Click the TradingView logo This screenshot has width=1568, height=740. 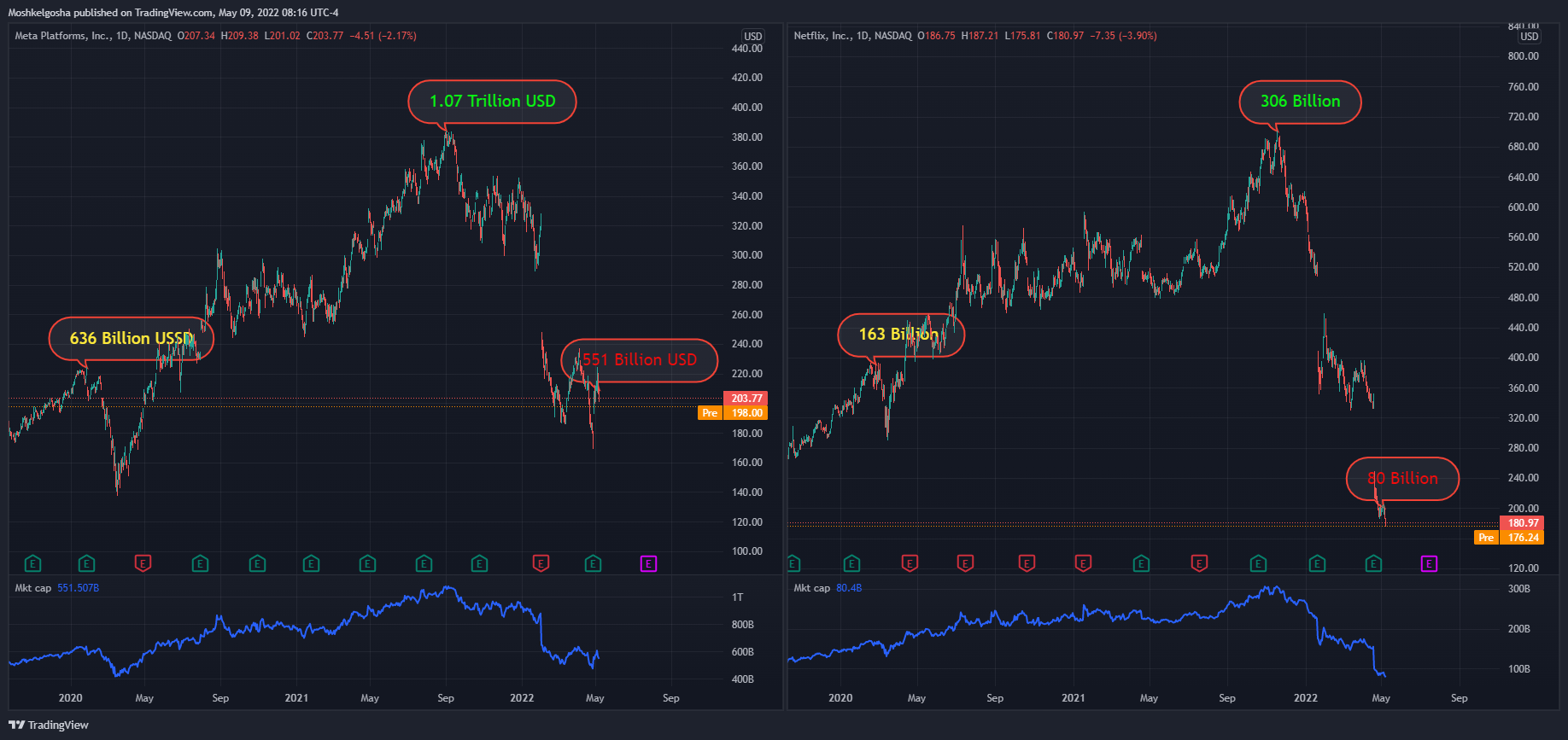49,725
